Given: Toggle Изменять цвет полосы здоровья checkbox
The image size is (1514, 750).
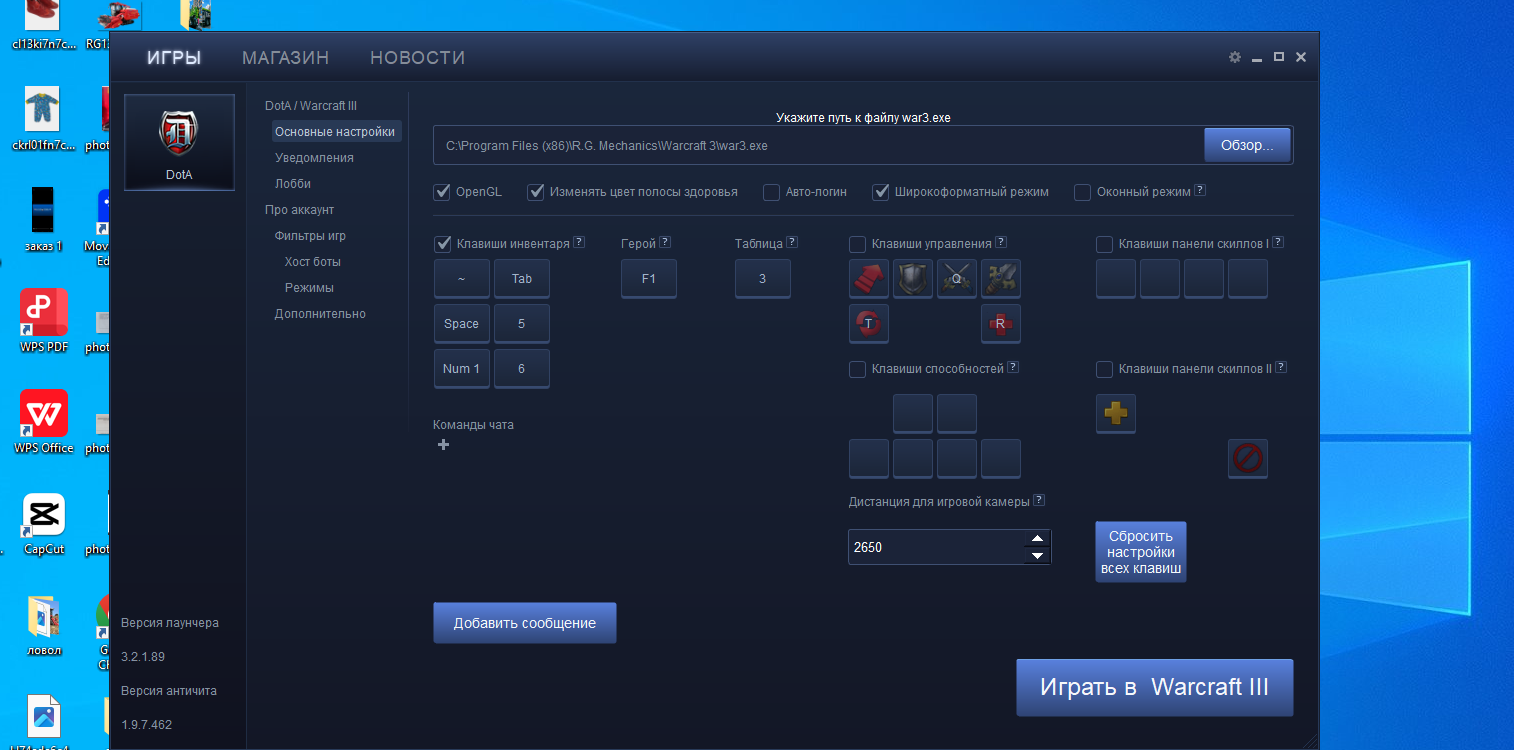Looking at the screenshot, I should pos(536,192).
